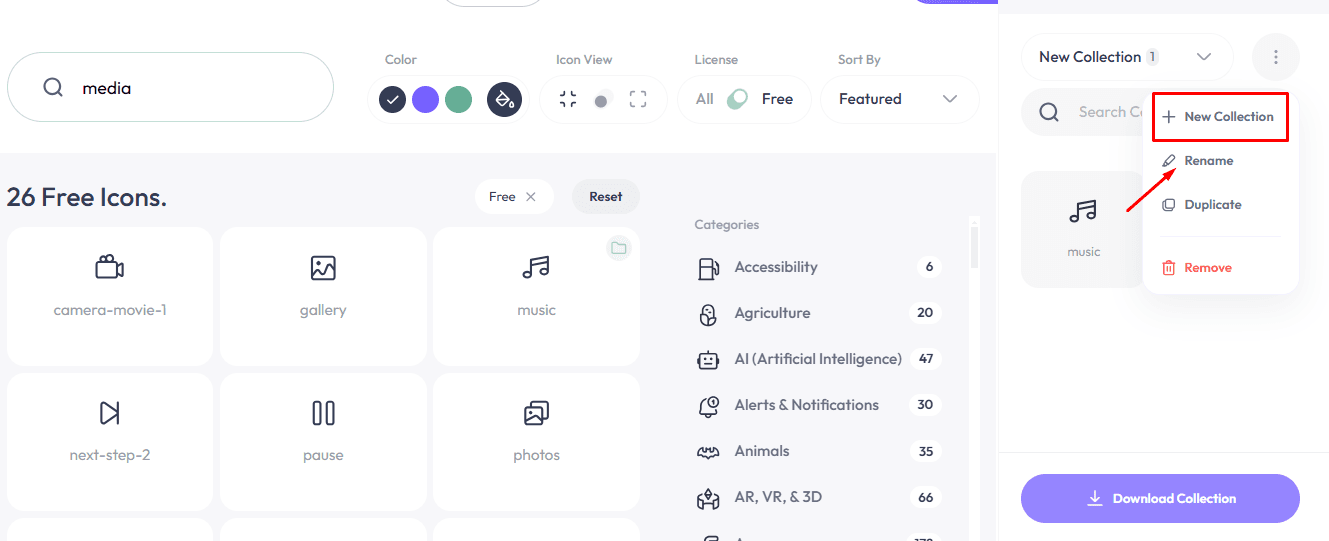Open the Accessibility category
This screenshot has height=541, width=1329.
(x=818, y=267)
